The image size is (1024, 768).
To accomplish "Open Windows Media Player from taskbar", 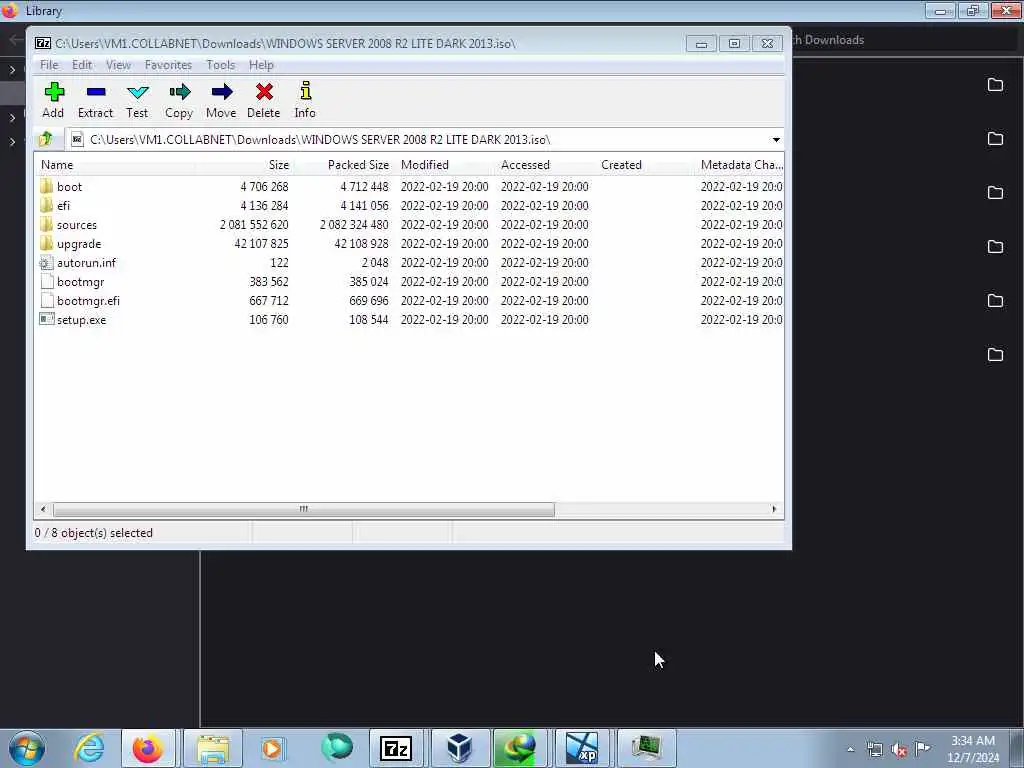I will point(272,748).
